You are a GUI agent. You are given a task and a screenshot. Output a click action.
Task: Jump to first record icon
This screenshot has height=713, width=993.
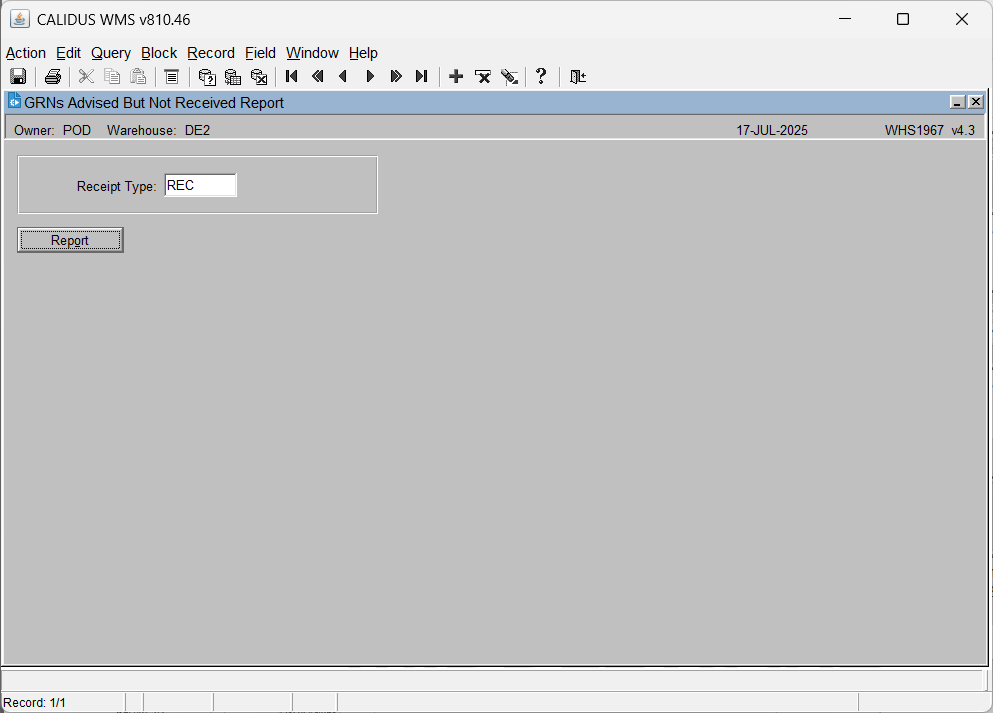point(292,77)
